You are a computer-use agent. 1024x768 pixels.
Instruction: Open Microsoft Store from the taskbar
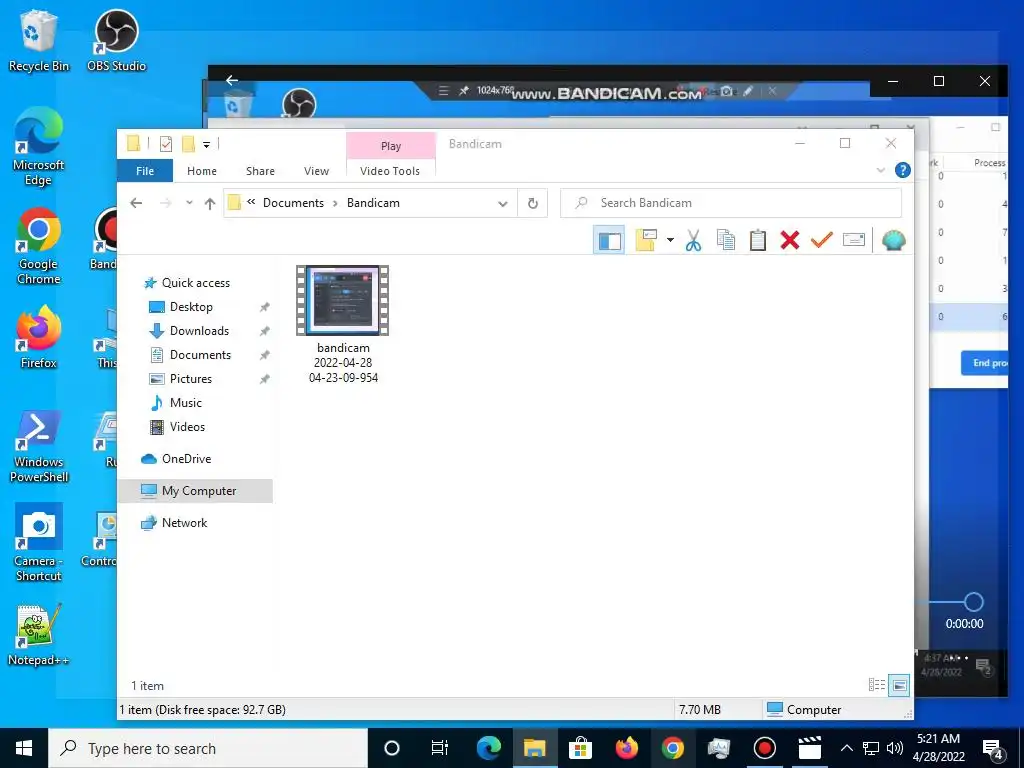pyautogui.click(x=580, y=748)
